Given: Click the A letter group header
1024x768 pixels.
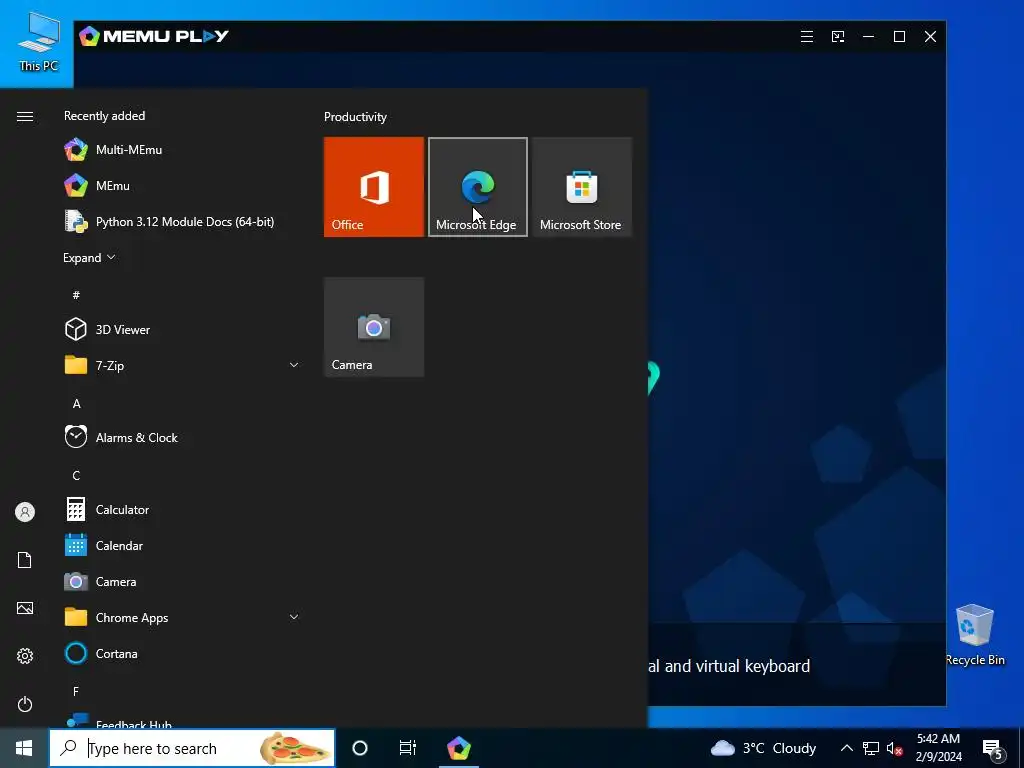Looking at the screenshot, I should point(76,404).
